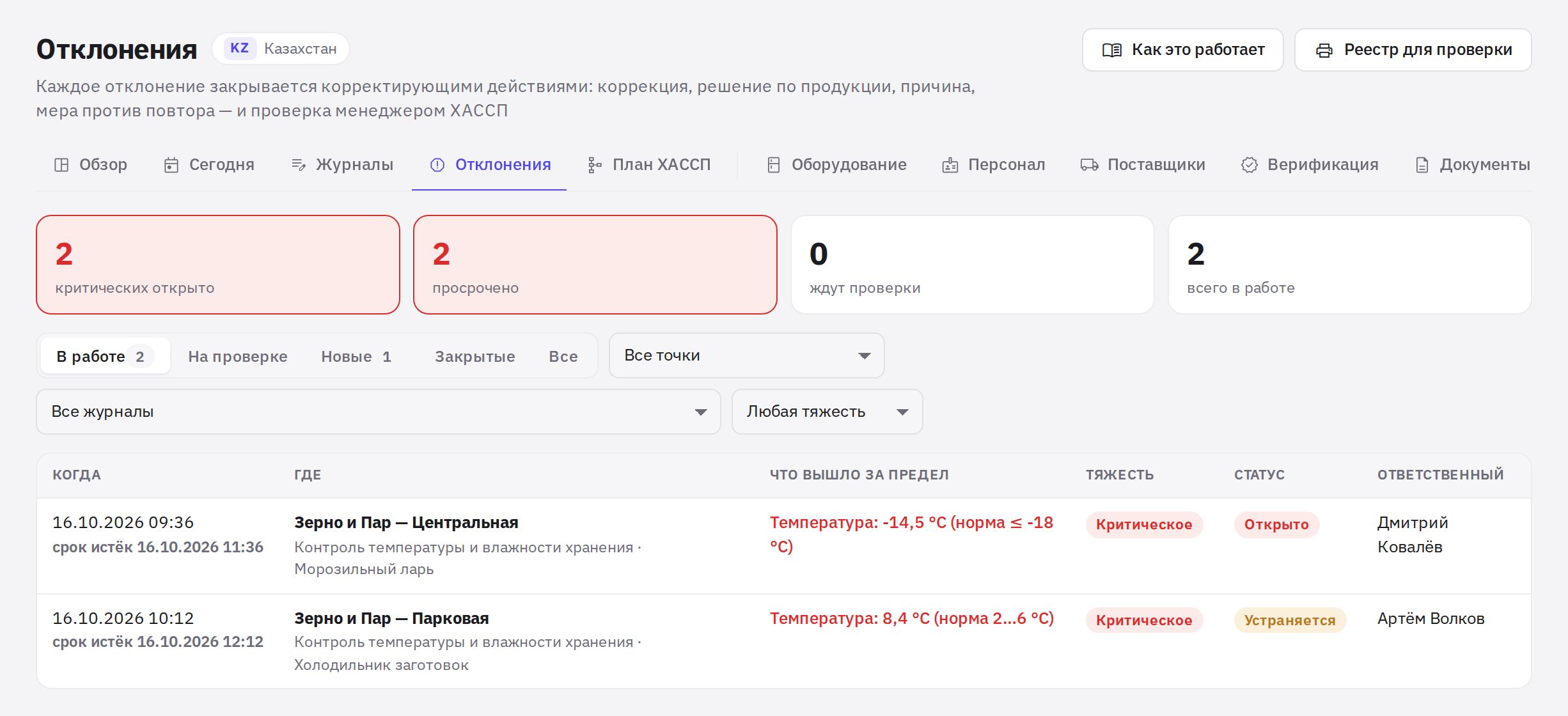Click the KZ Казахстан country badge

pyautogui.click(x=281, y=49)
